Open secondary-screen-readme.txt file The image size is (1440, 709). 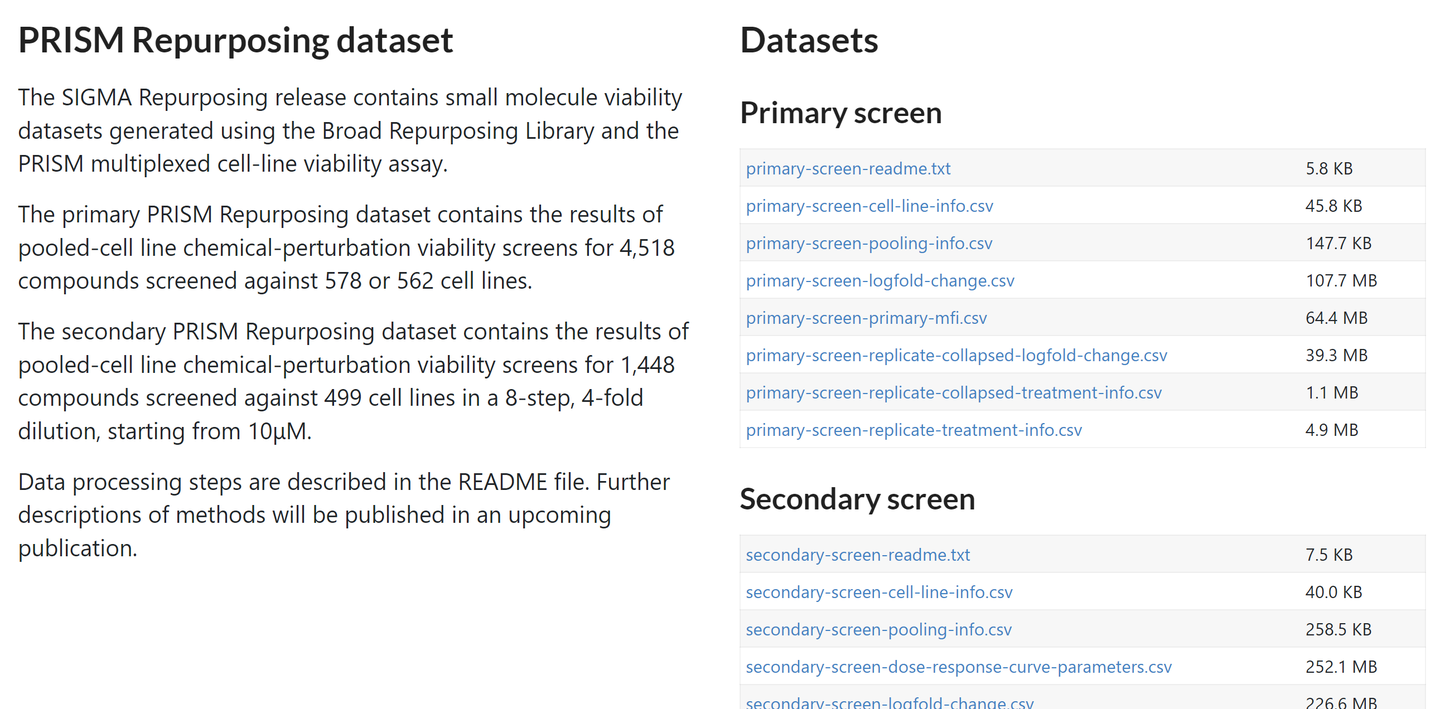858,555
